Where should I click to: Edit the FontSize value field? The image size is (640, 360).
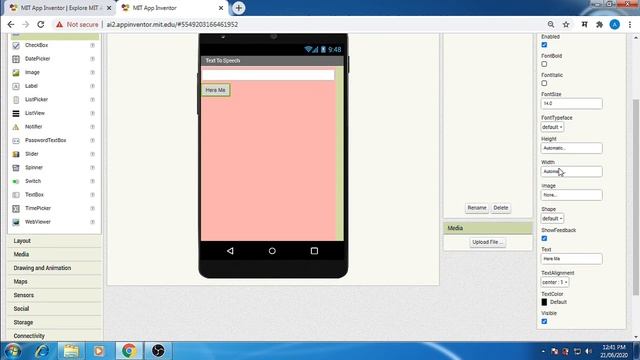click(x=571, y=104)
